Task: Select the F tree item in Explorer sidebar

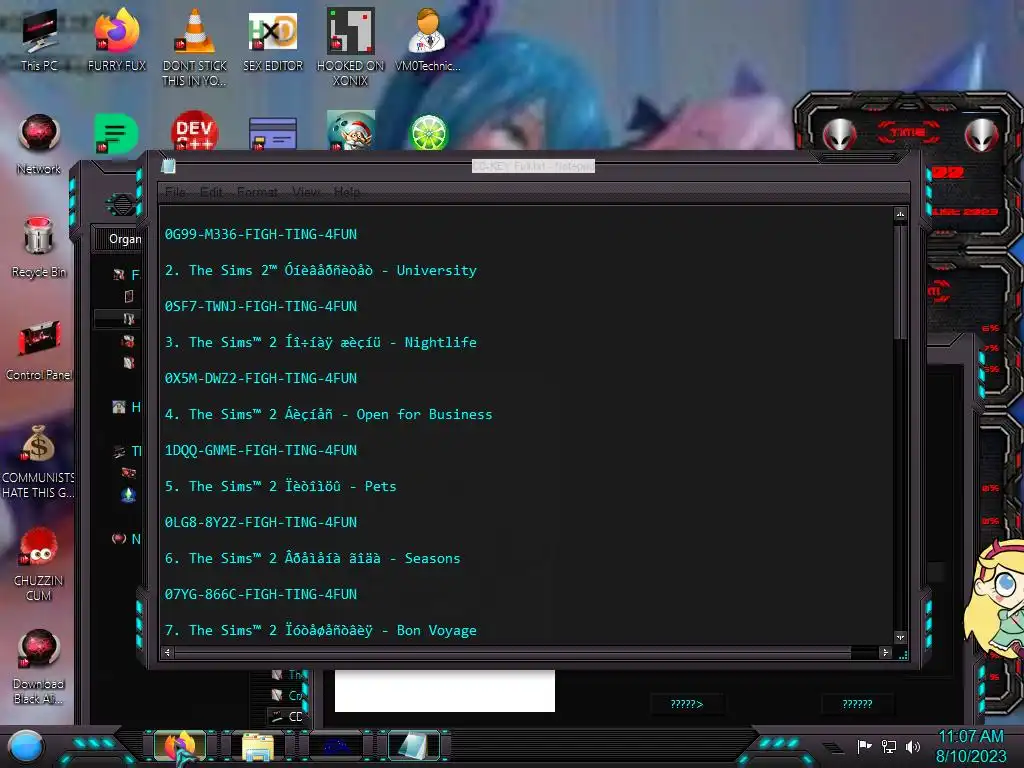Action: (127, 275)
